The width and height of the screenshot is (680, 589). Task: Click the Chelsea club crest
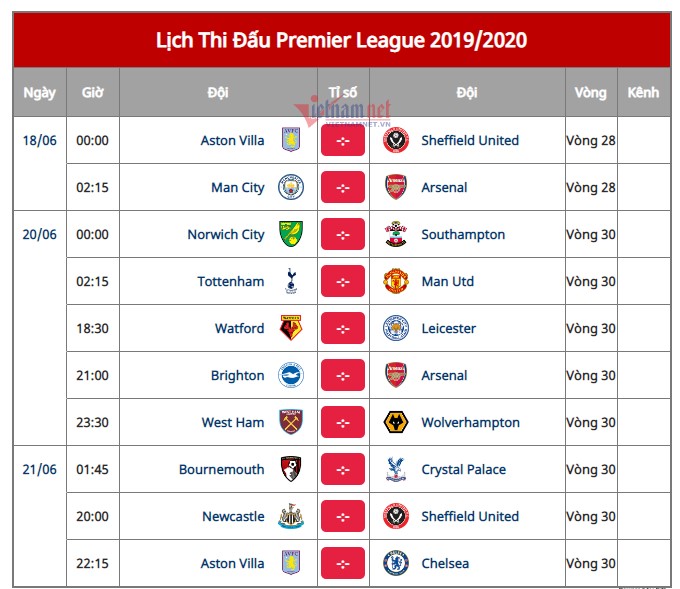click(396, 563)
